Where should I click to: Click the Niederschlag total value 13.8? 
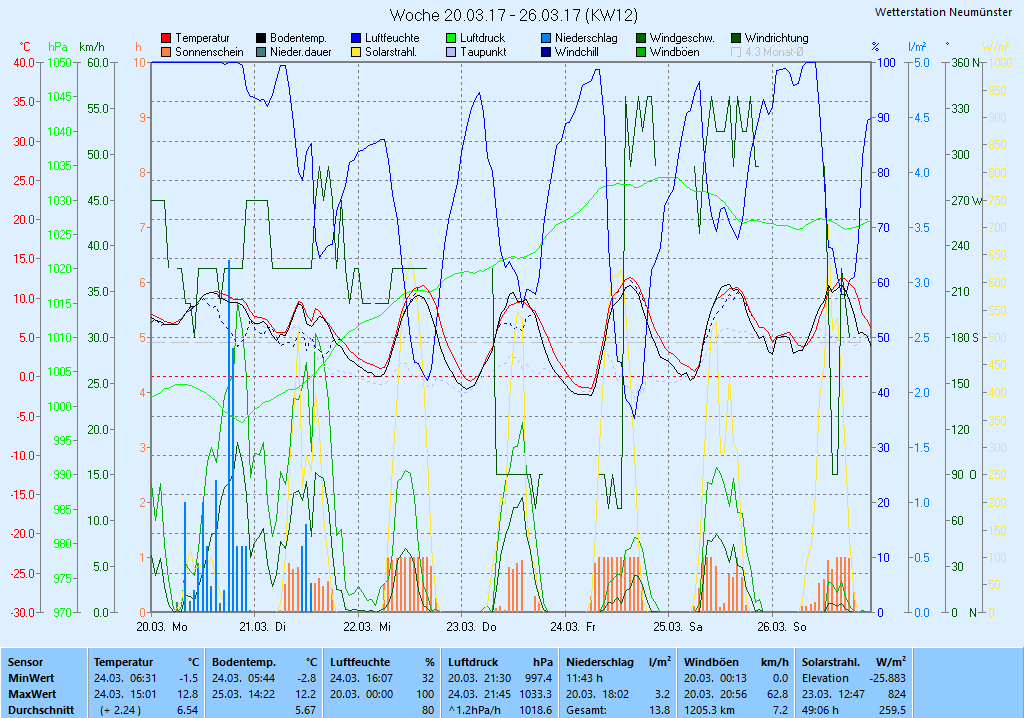(660, 710)
